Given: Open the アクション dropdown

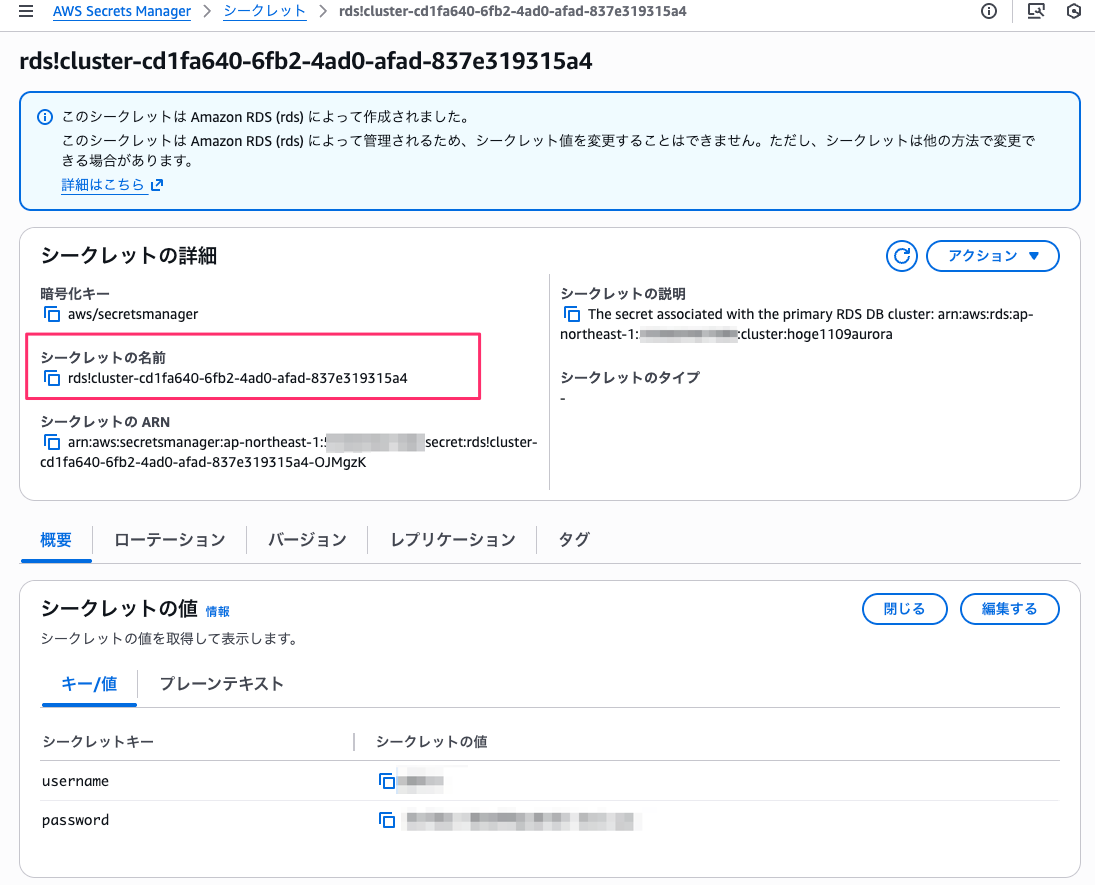Looking at the screenshot, I should [992, 256].
